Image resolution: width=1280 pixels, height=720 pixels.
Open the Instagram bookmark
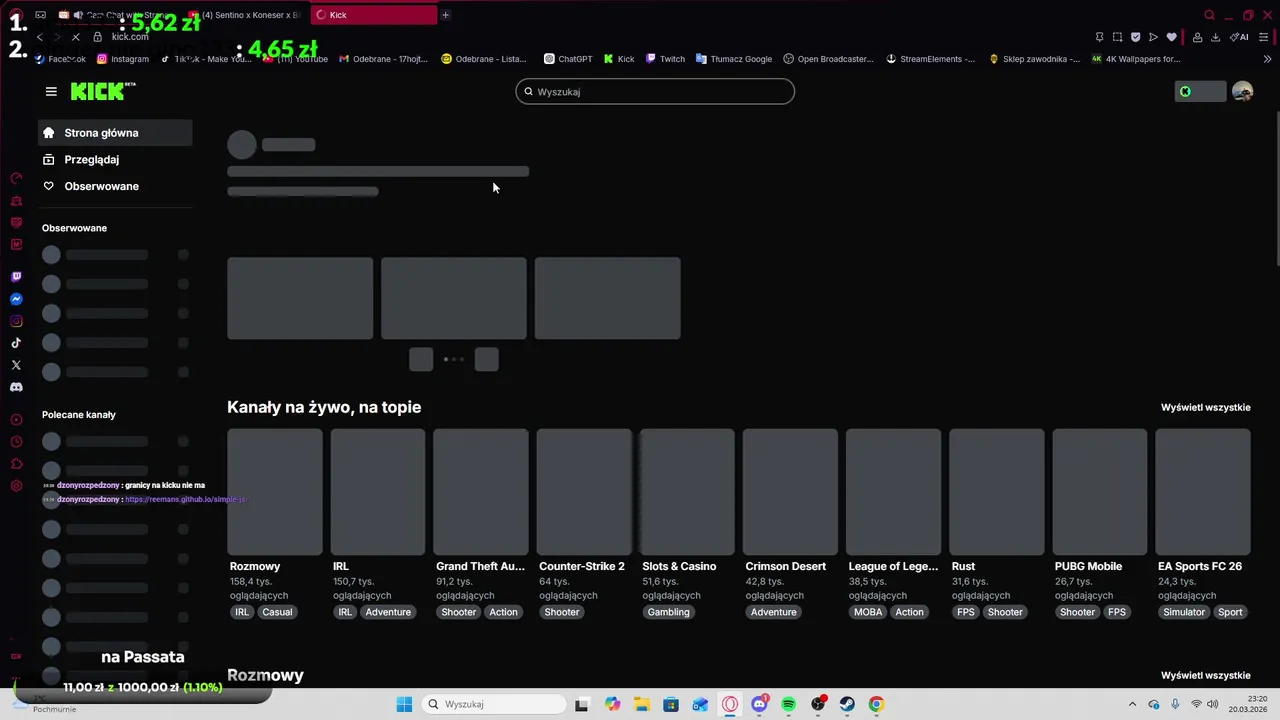123,59
